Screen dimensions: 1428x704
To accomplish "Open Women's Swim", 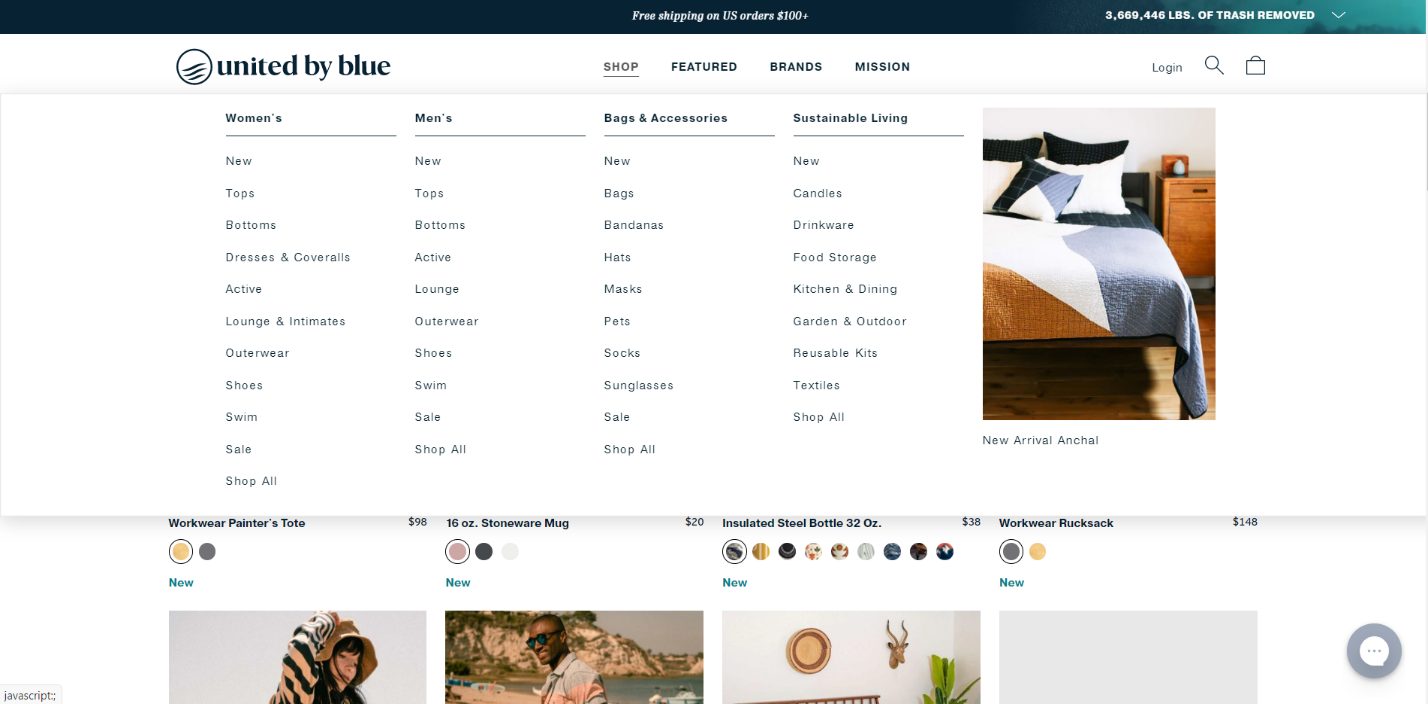I will tap(241, 417).
